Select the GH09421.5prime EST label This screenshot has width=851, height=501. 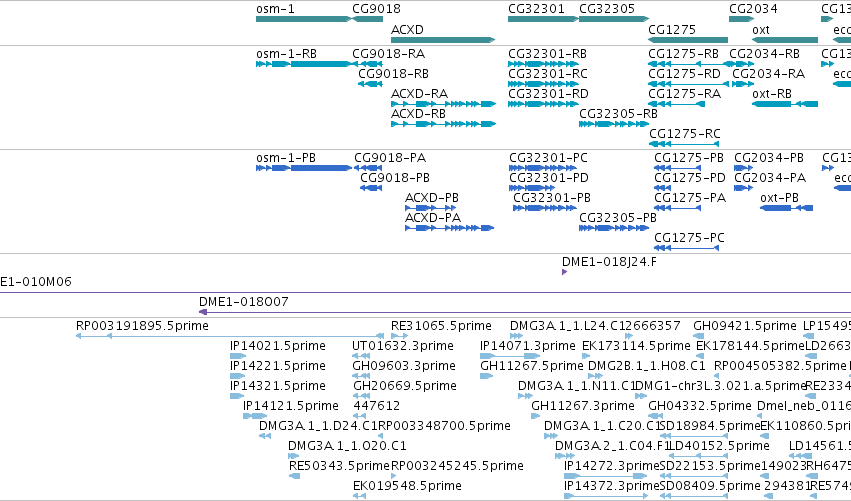coord(745,326)
